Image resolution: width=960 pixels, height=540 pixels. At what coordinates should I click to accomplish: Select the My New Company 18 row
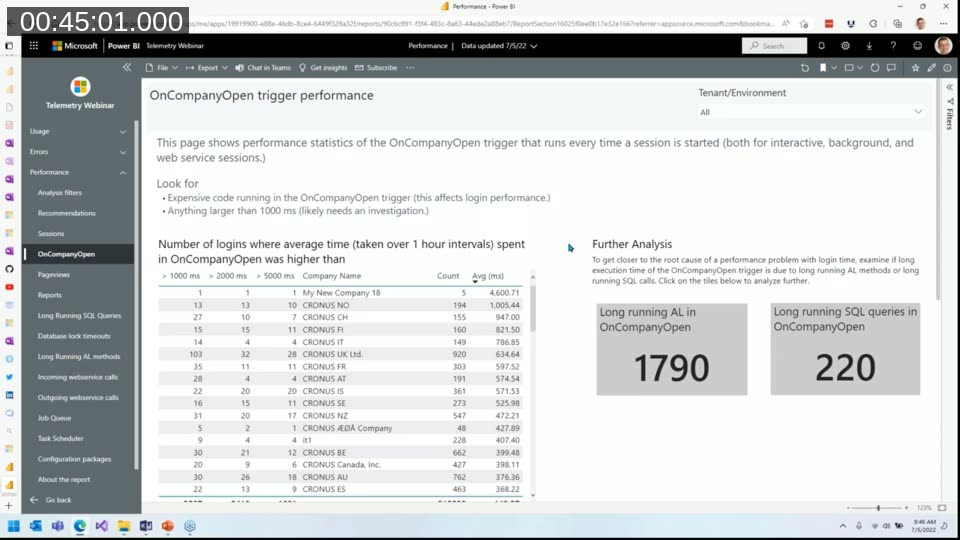340,293
